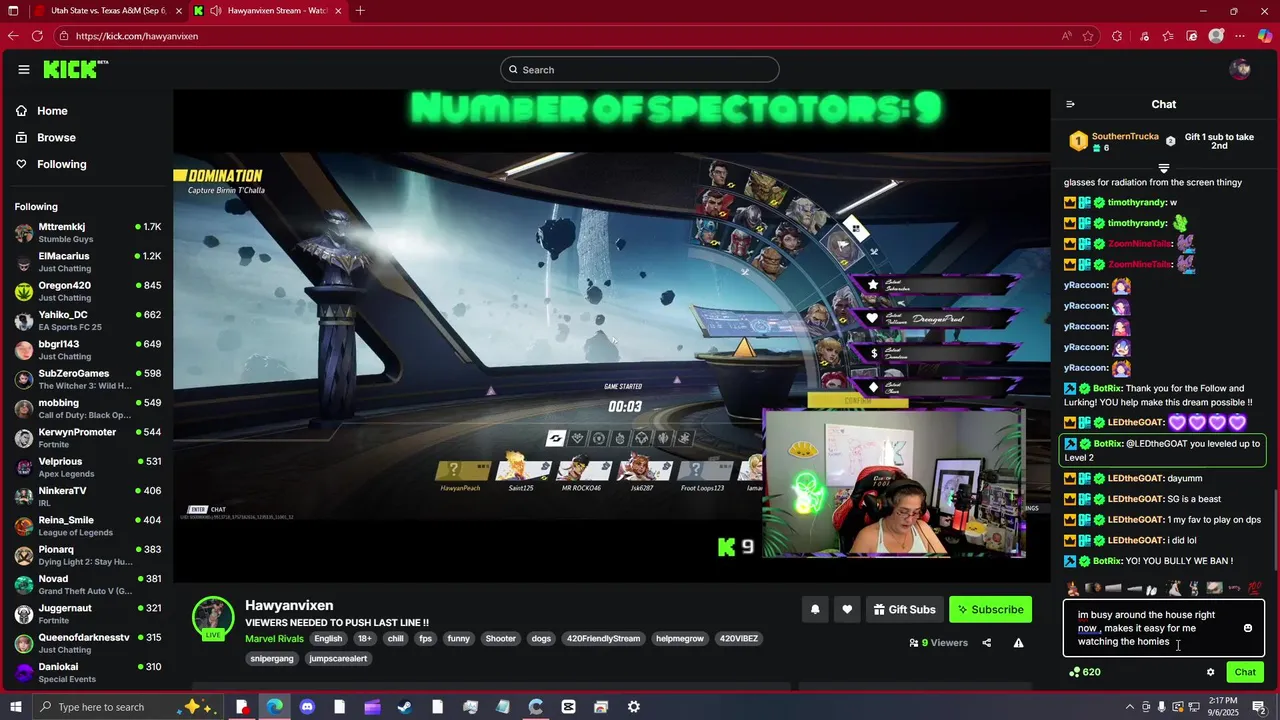This screenshot has width=1280, height=720.
Task: Click the snipergang tag
Action: pos(272,659)
